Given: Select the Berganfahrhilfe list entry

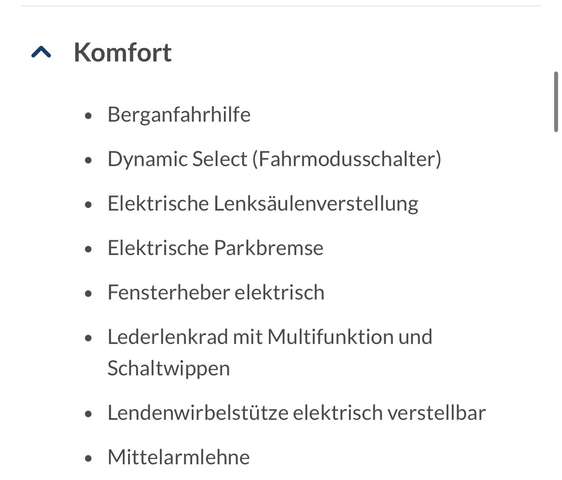Looking at the screenshot, I should coord(179,115).
